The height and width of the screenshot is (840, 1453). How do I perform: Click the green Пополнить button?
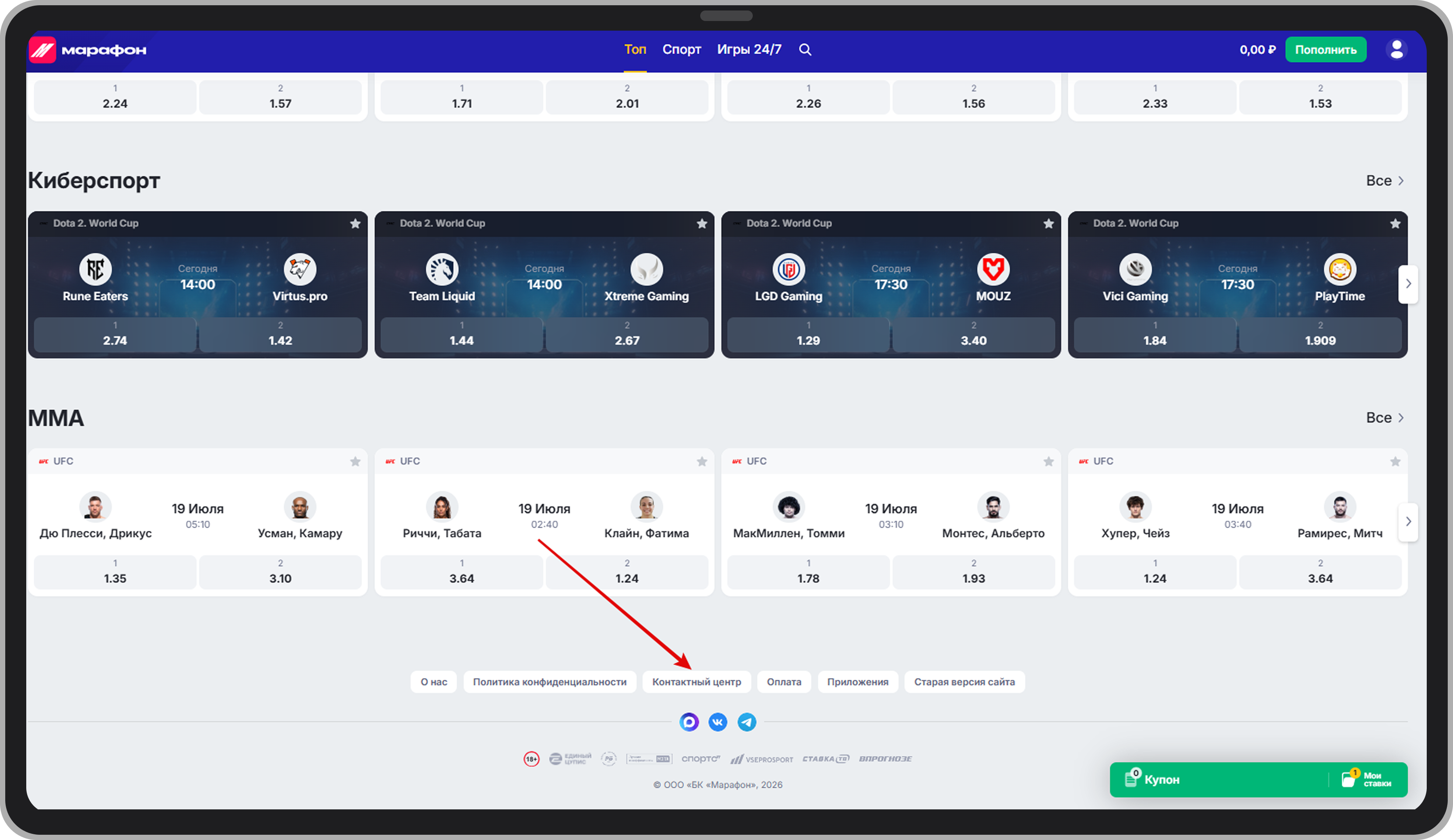(1326, 49)
